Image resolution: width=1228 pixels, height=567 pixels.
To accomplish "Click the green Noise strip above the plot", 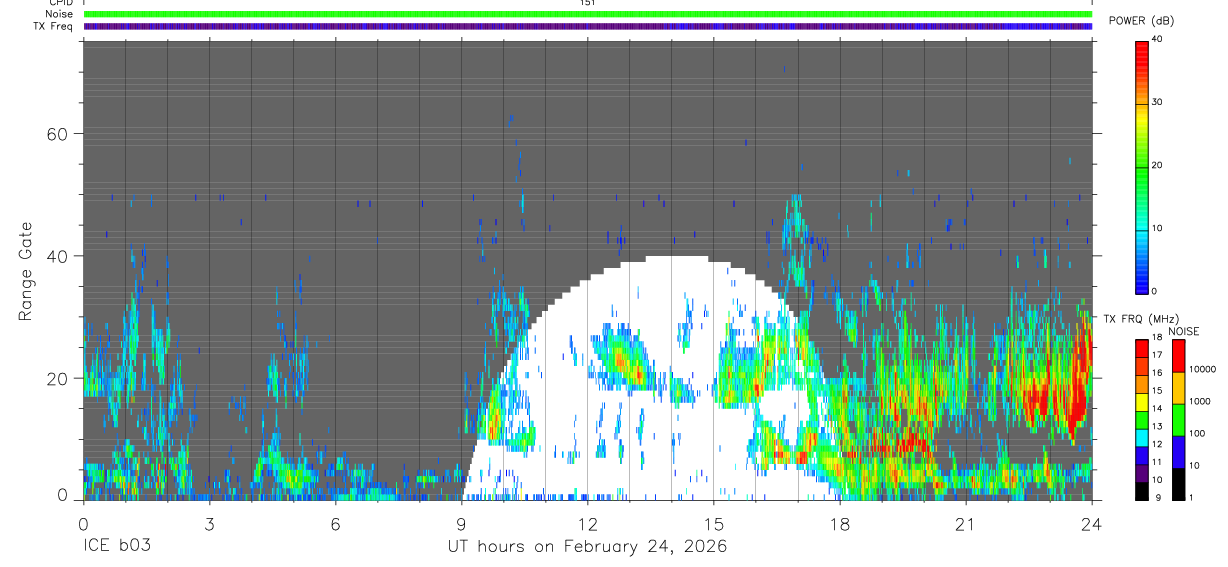I will [588, 14].
